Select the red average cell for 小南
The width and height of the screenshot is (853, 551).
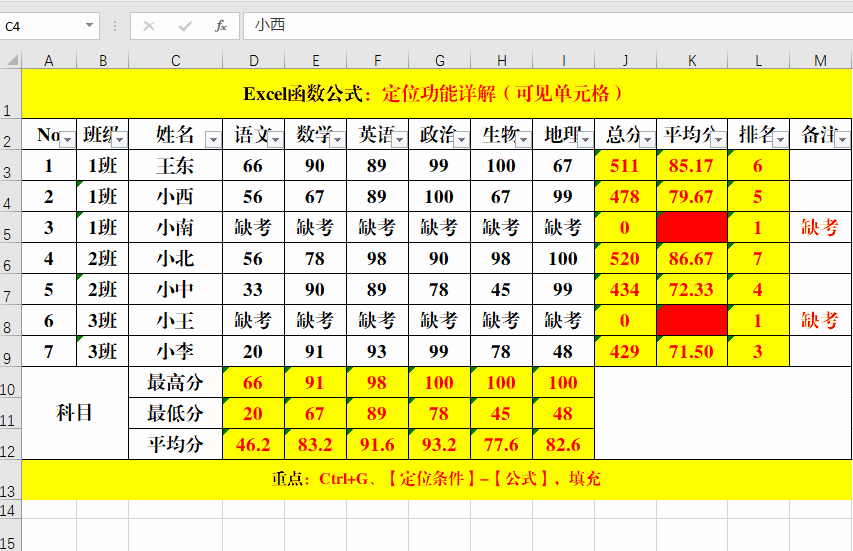tap(692, 228)
